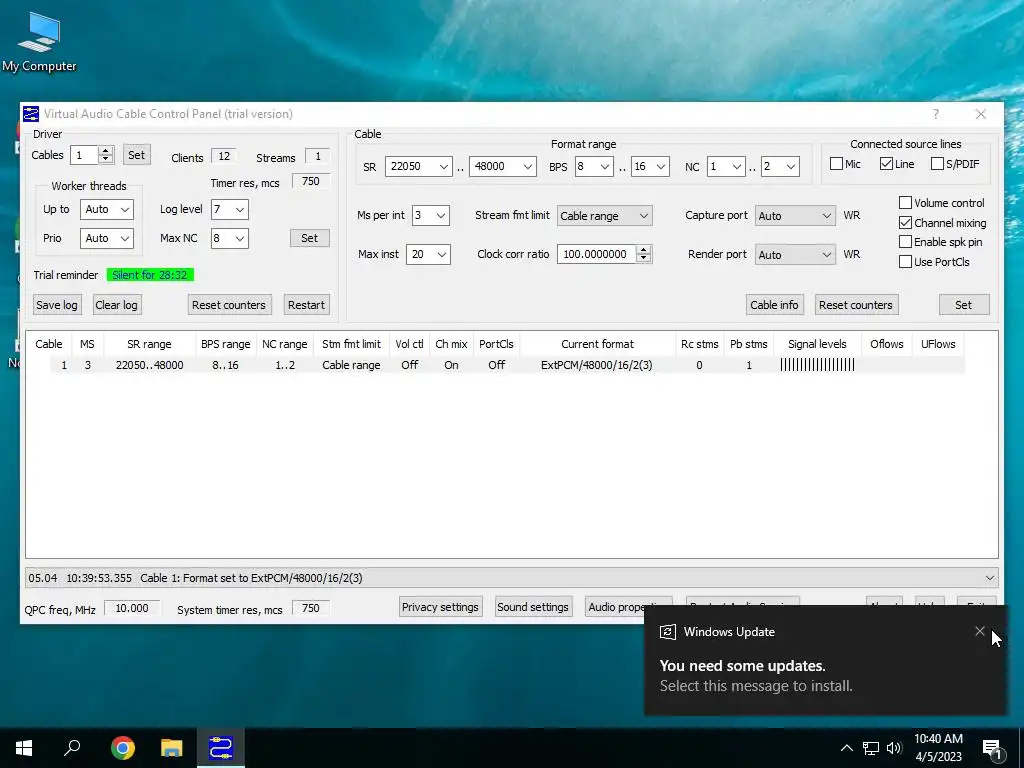Click the Cable section Set button
The width and height of the screenshot is (1024, 768).
pos(964,305)
